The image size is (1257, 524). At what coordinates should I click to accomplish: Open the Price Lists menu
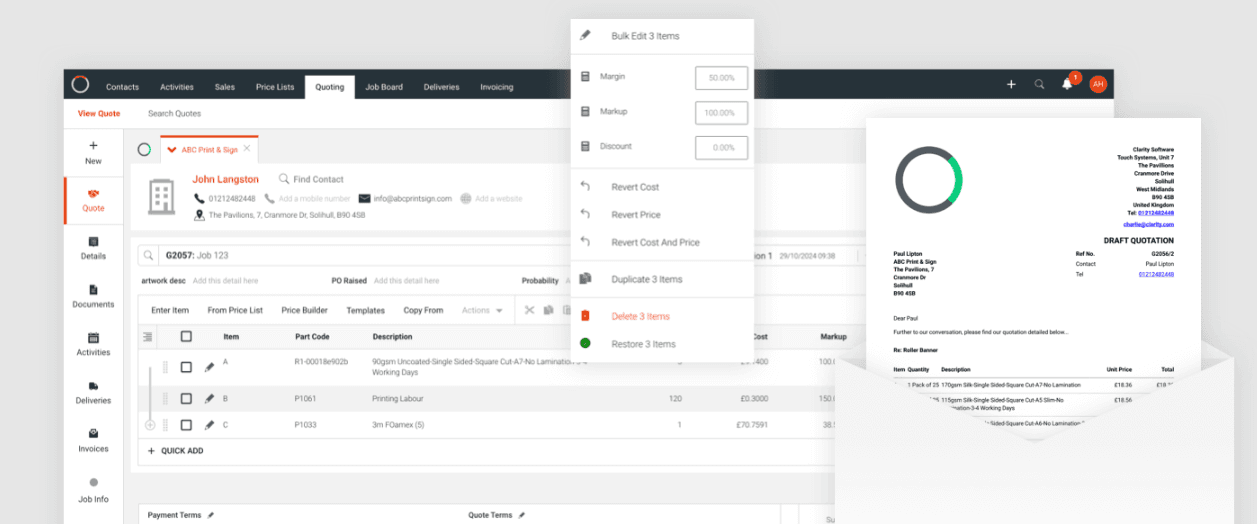[x=275, y=87]
